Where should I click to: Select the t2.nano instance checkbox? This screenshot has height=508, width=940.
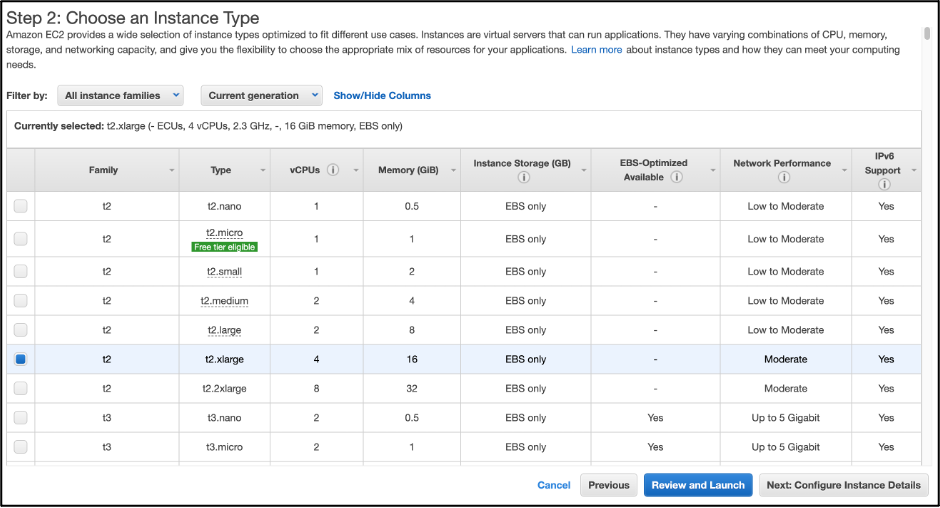click(x=20, y=206)
